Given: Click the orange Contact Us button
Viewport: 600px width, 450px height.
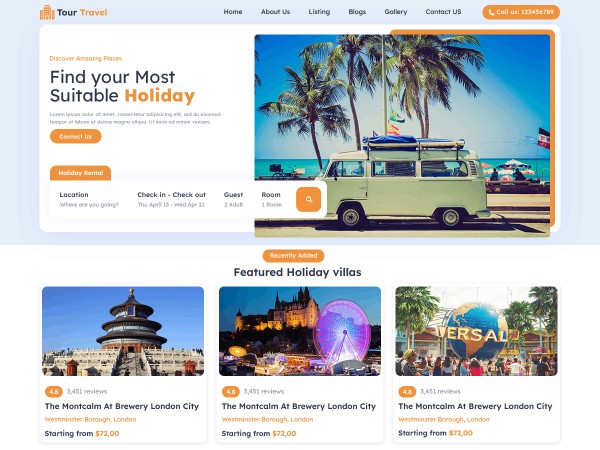Looking at the screenshot, I should pyautogui.click(x=75, y=136).
